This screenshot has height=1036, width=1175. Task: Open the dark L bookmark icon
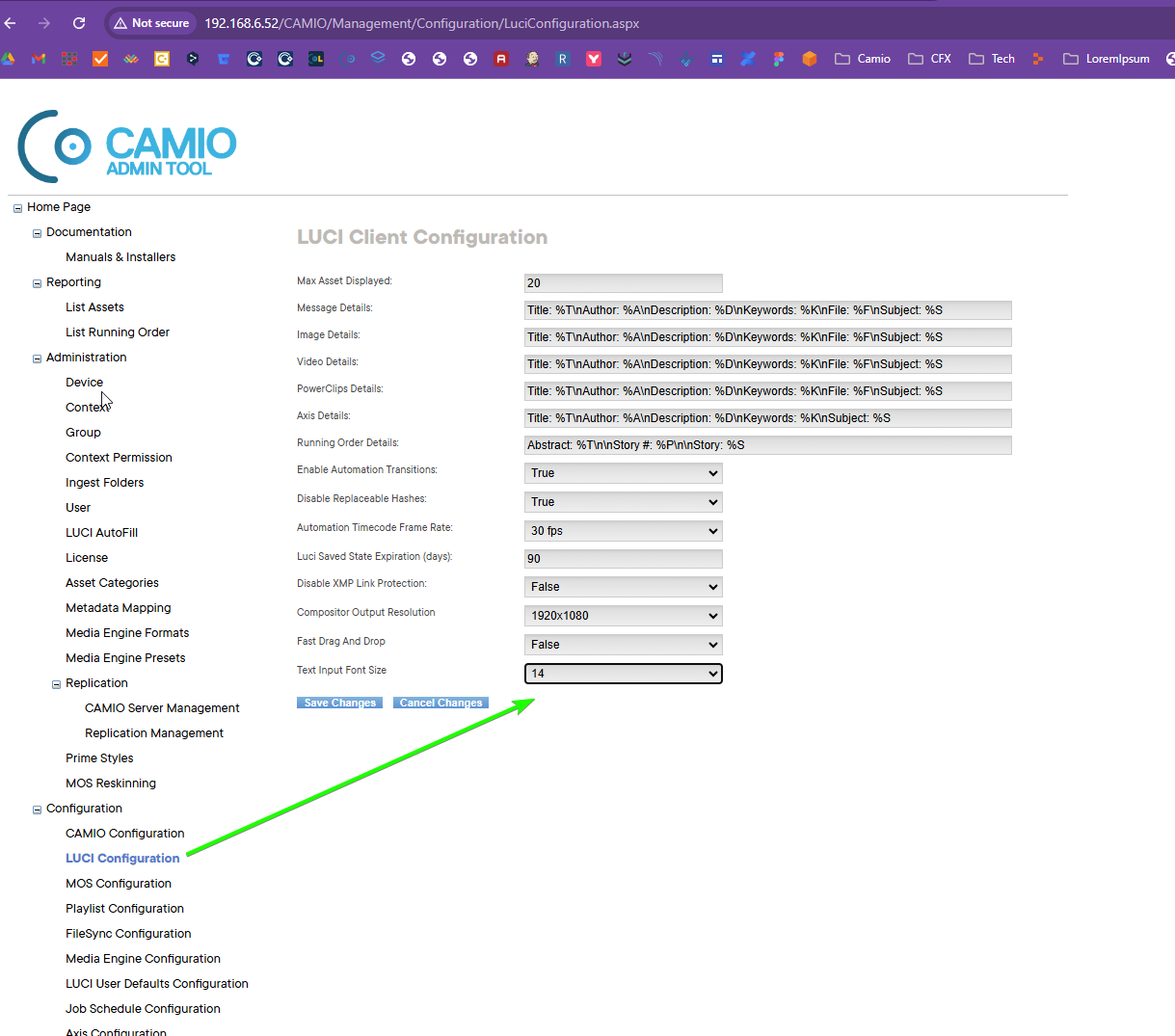(x=316, y=59)
